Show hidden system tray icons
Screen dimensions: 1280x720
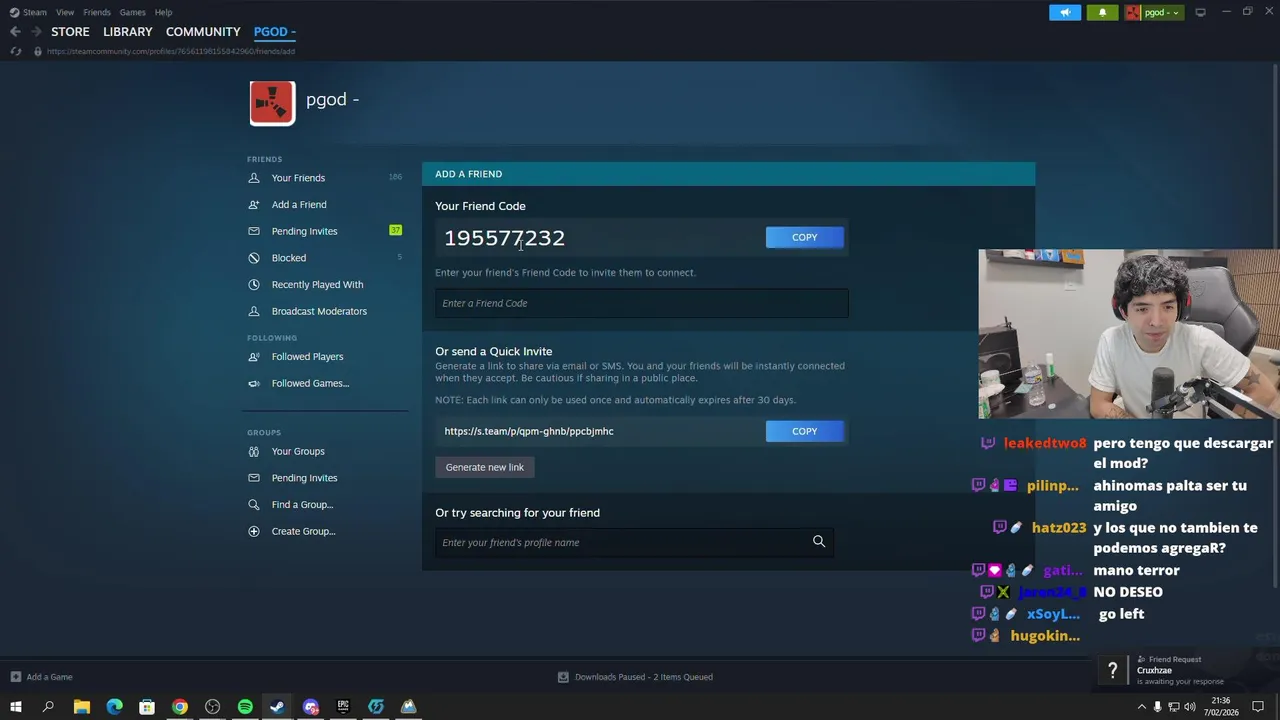[1142, 707]
